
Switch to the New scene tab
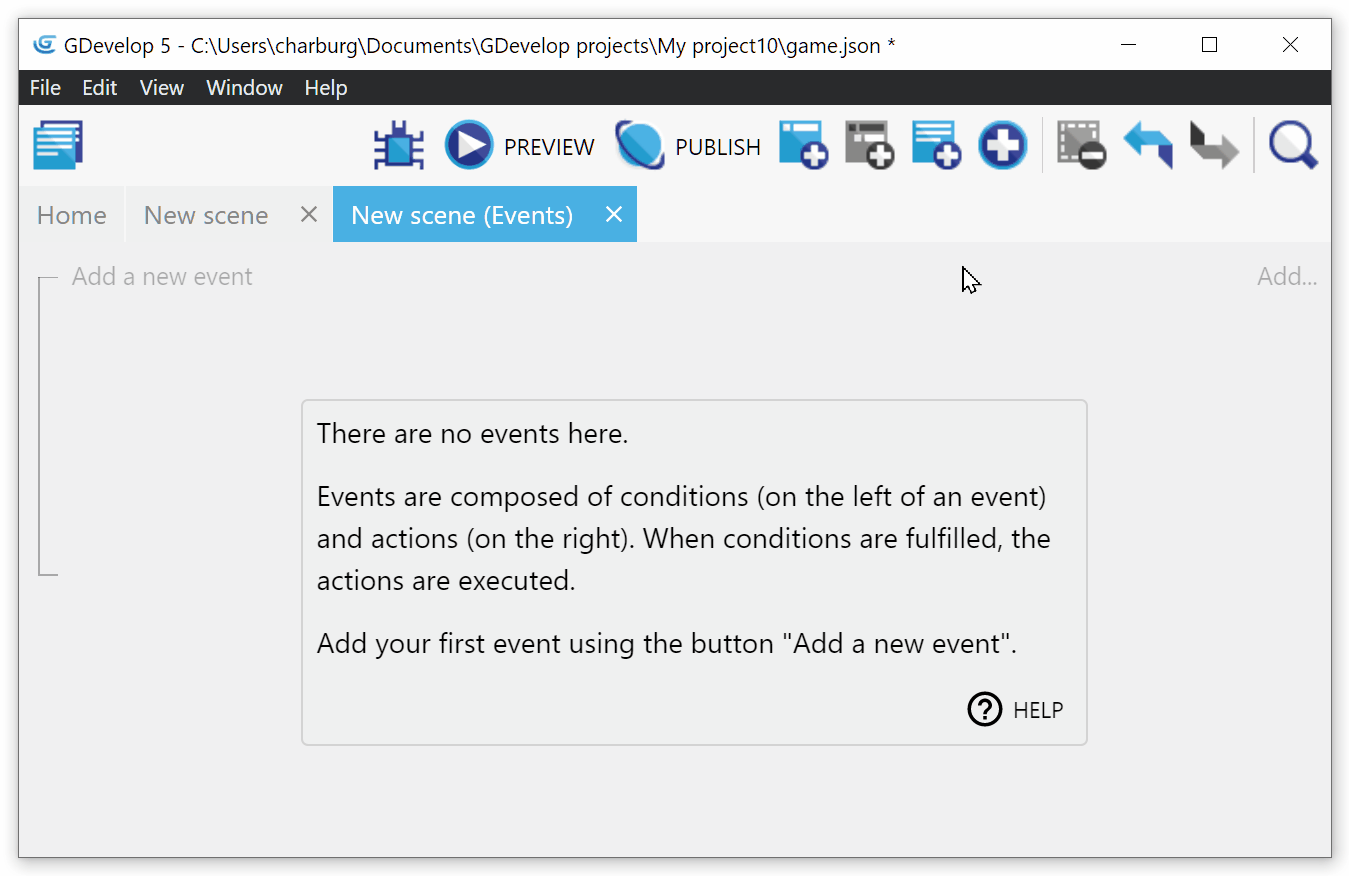point(206,215)
